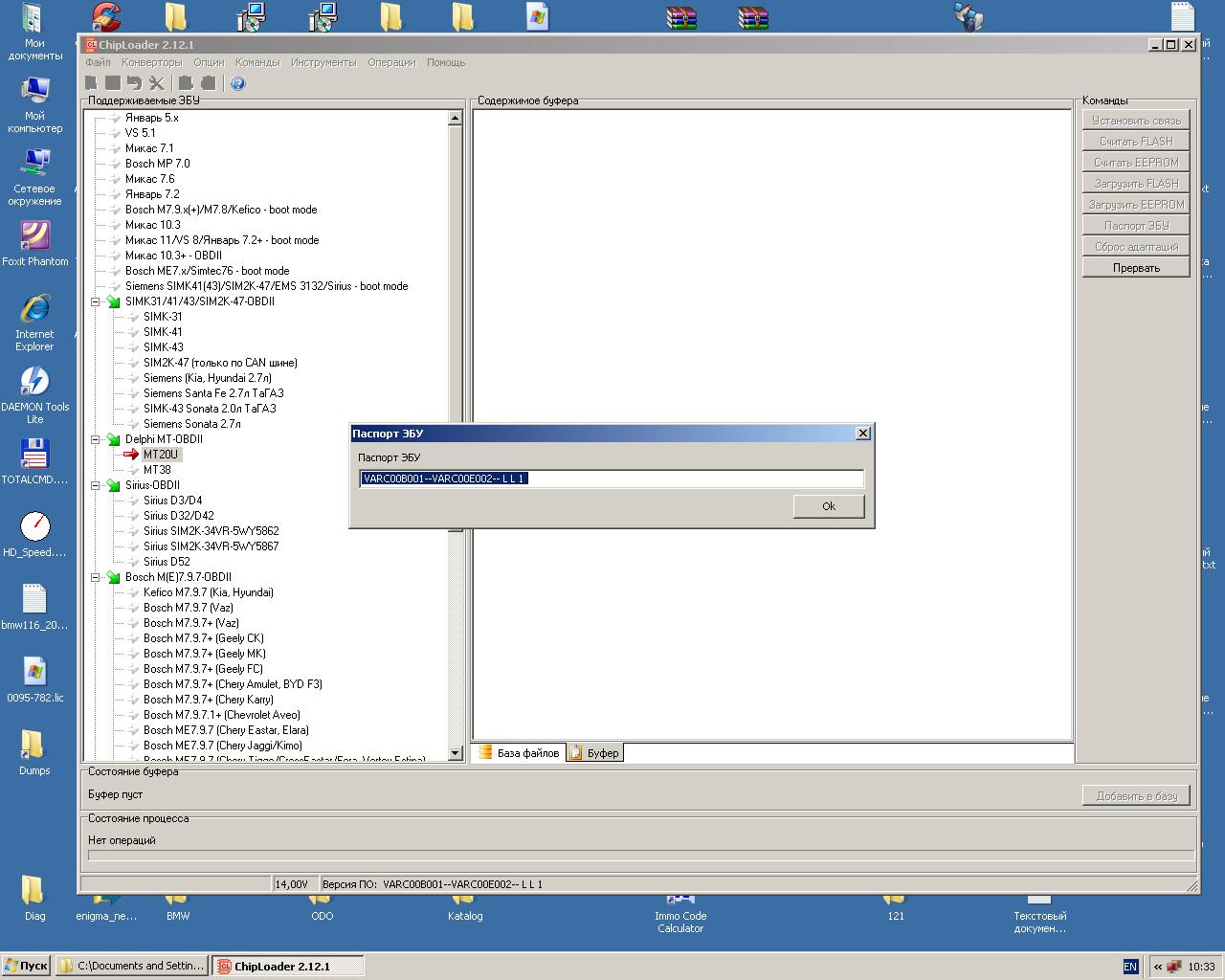Click the green arrow icon beside Delphi MT-OBDII
Screen dimensions: 1225x980
tap(113, 439)
